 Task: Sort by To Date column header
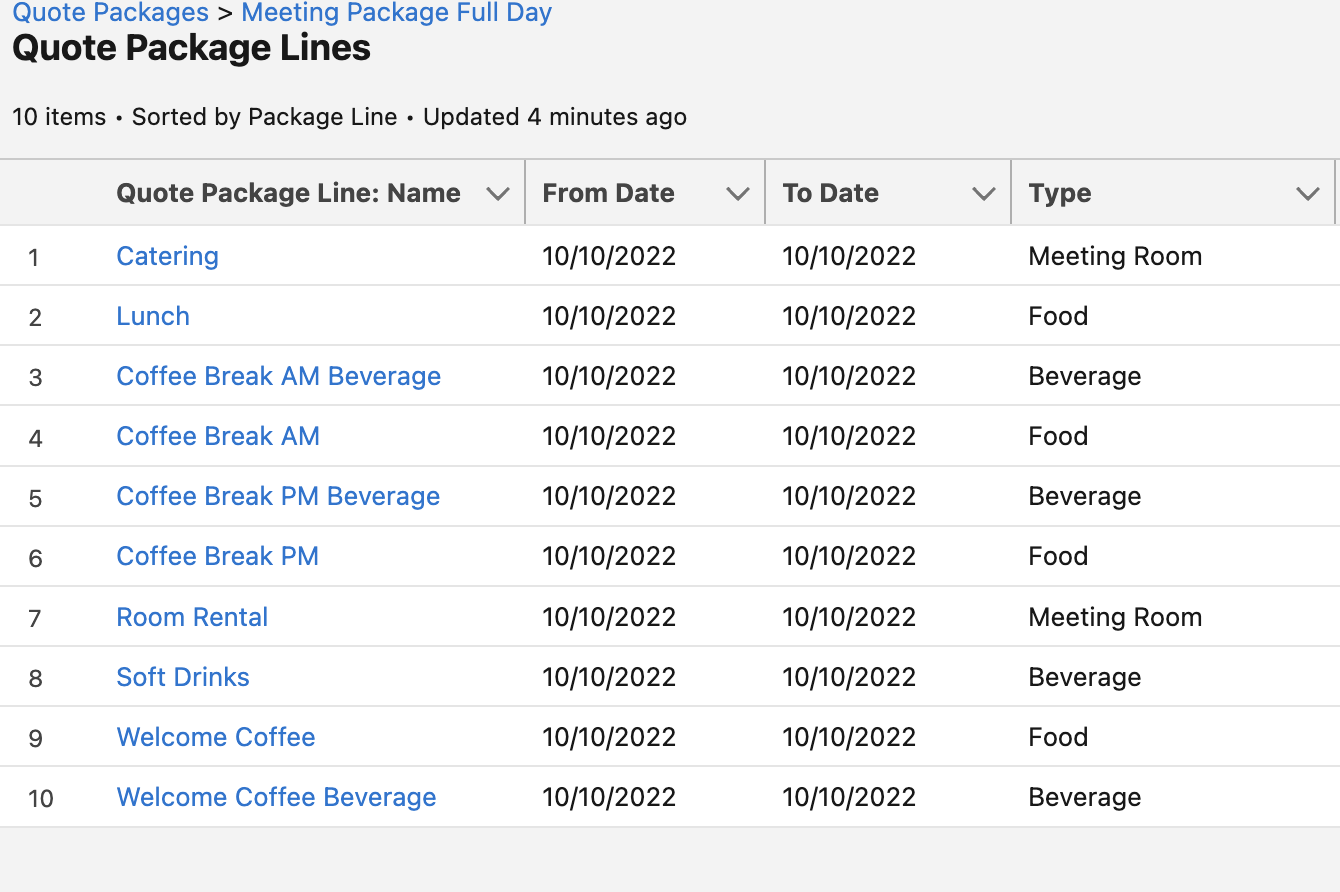[x=830, y=194]
